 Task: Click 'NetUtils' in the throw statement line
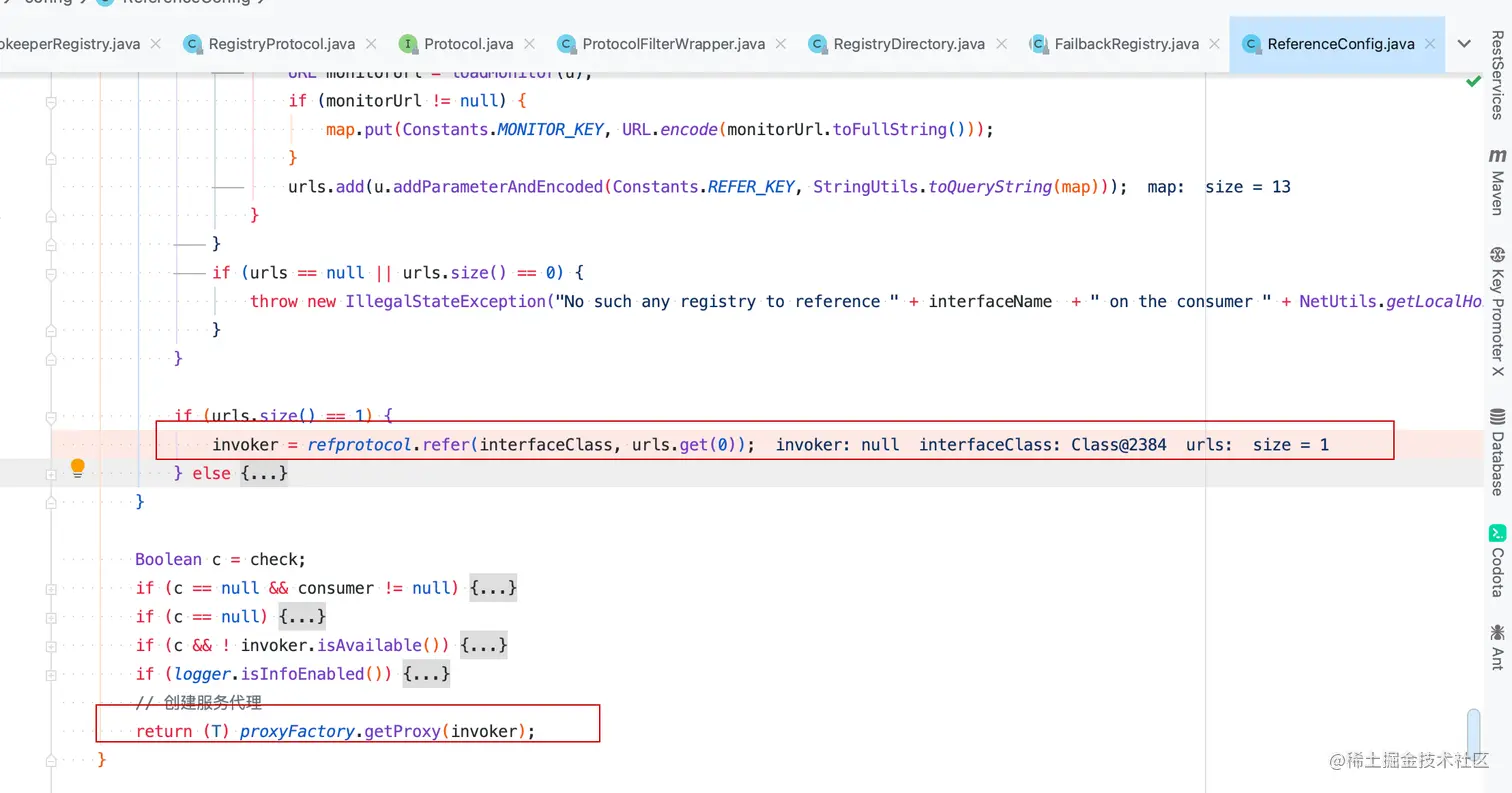pos(1336,302)
